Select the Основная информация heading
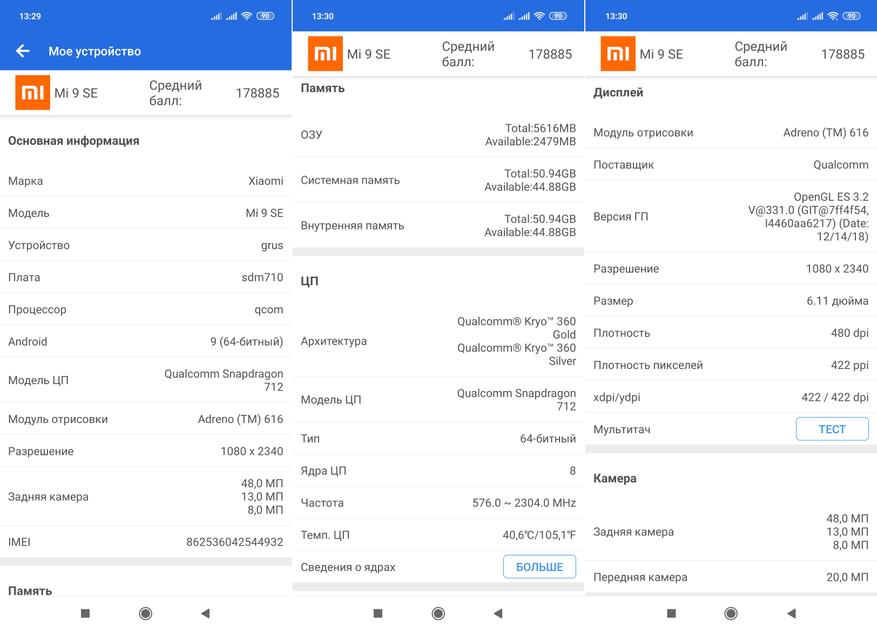 tap(73, 141)
